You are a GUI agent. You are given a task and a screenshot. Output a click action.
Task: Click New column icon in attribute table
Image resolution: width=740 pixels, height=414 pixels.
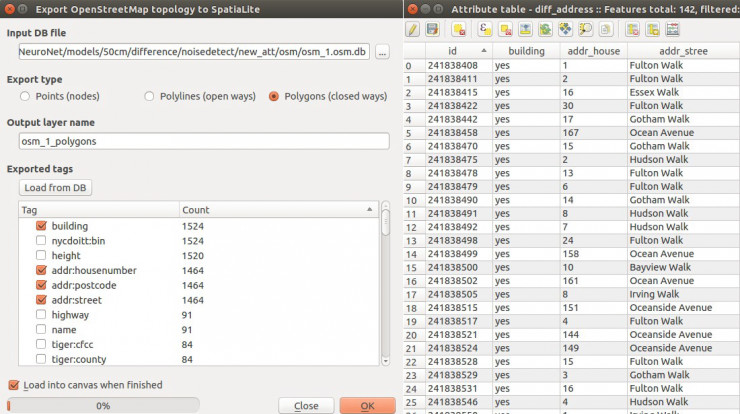[653, 29]
